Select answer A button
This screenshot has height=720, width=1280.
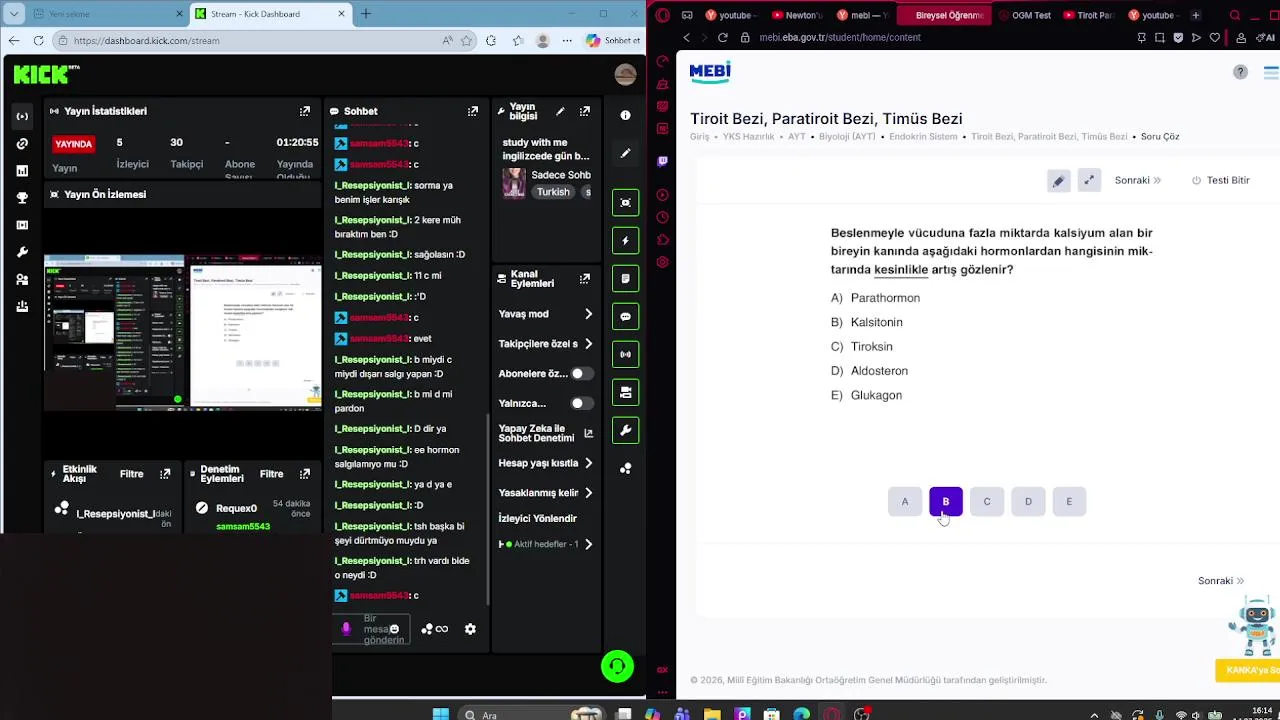click(x=905, y=502)
